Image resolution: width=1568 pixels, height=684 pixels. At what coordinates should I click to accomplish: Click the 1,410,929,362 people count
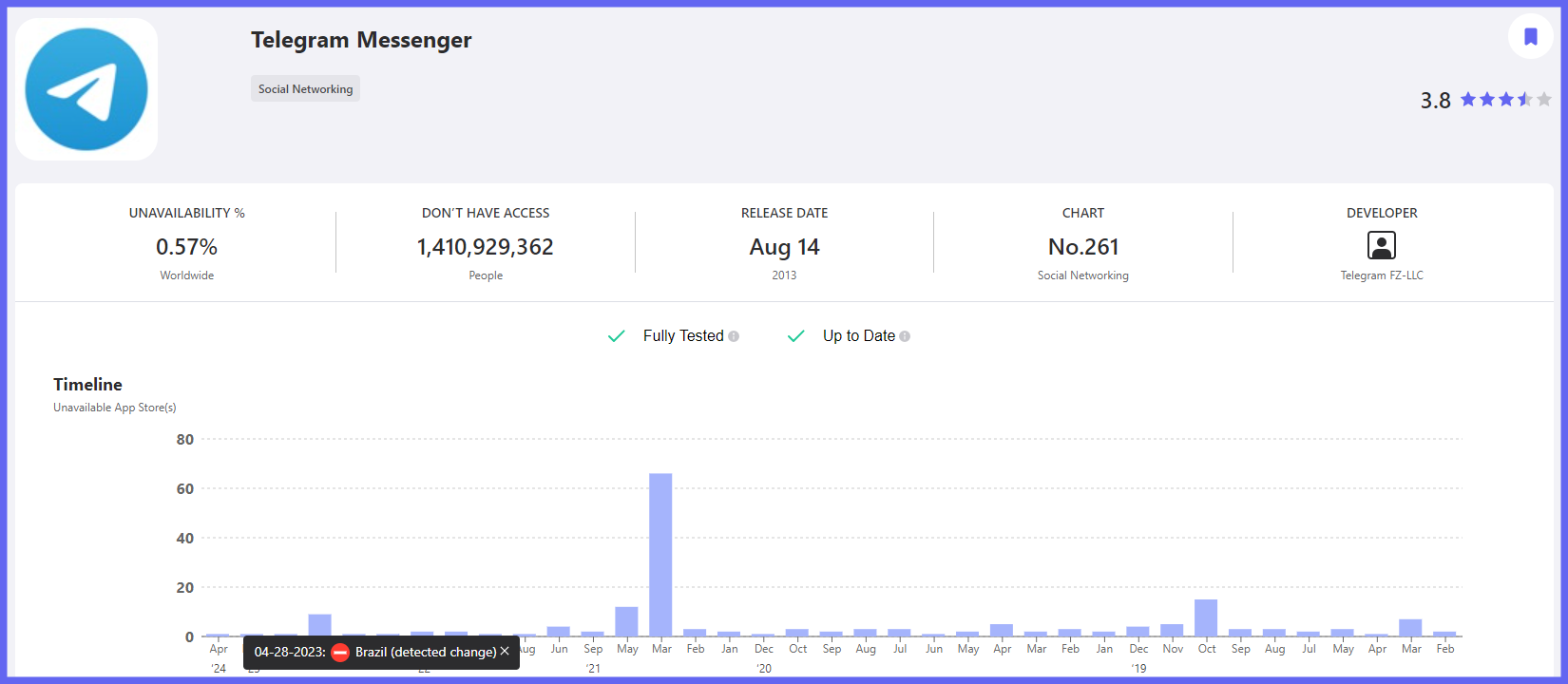point(485,247)
